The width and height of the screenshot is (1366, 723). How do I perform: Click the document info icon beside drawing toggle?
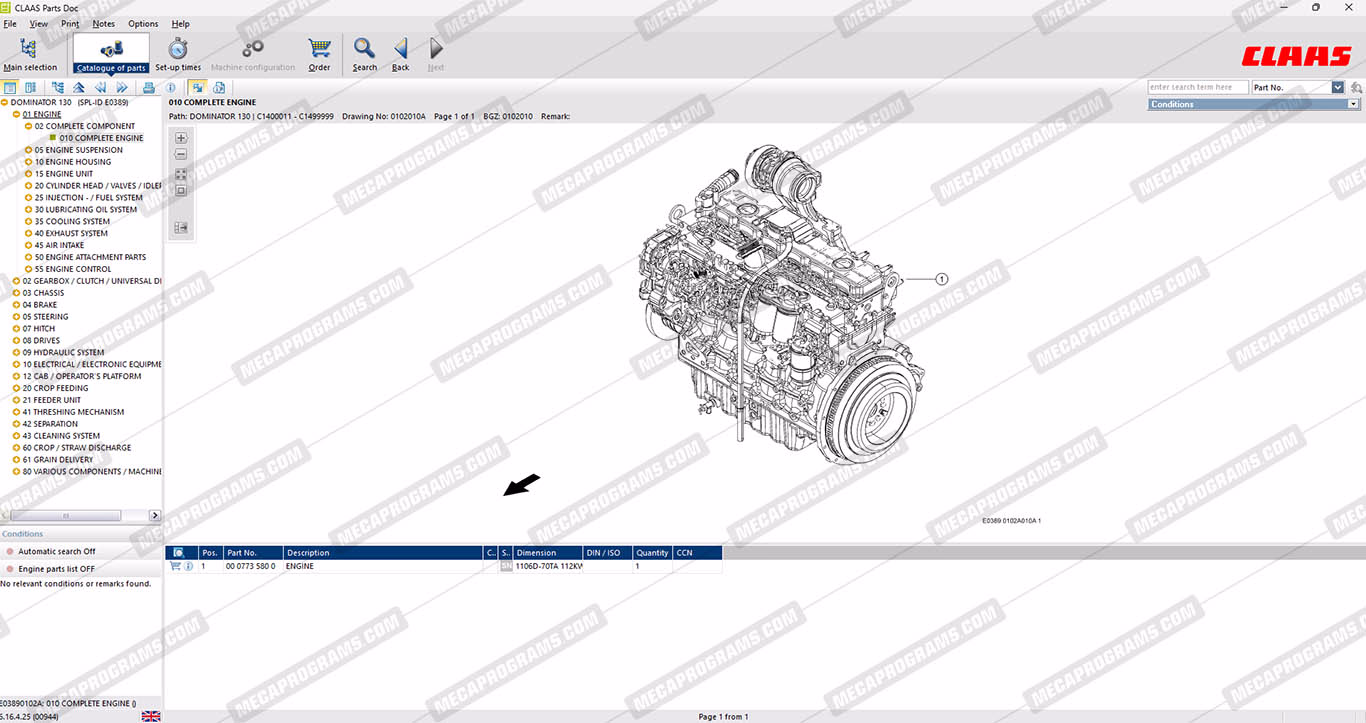219,88
